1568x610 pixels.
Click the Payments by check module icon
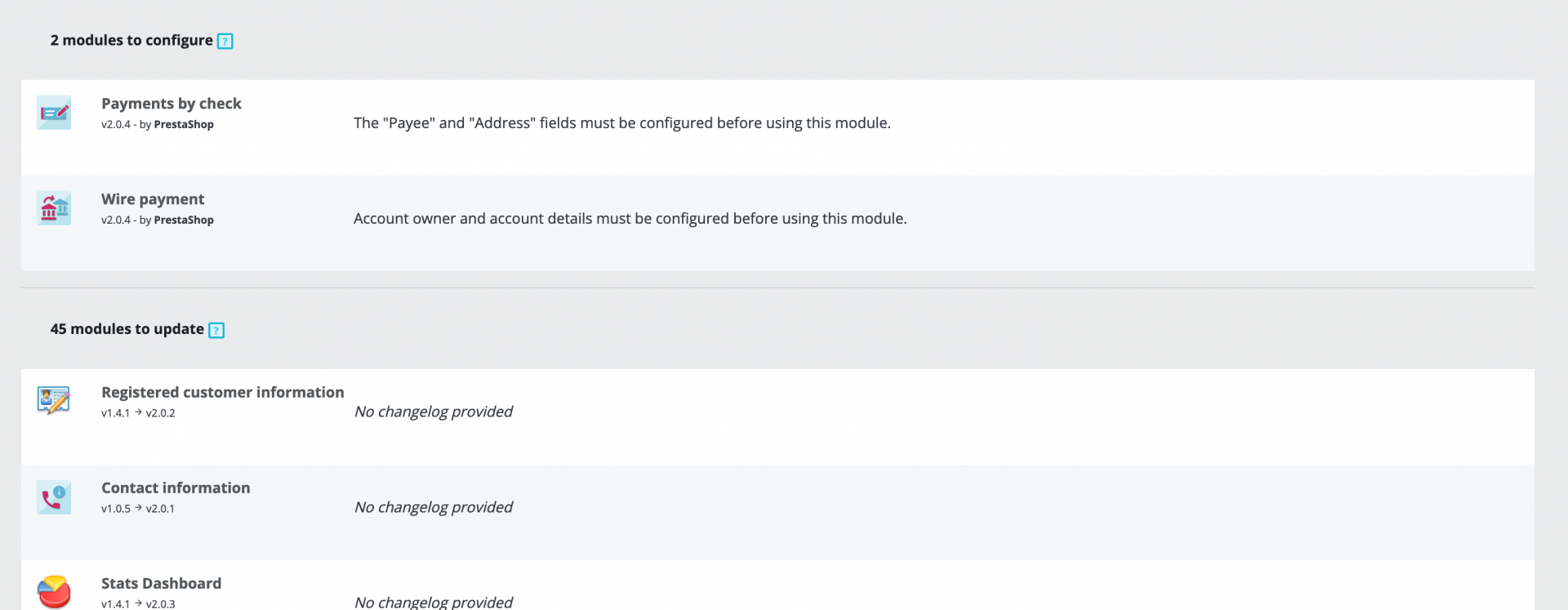[54, 113]
